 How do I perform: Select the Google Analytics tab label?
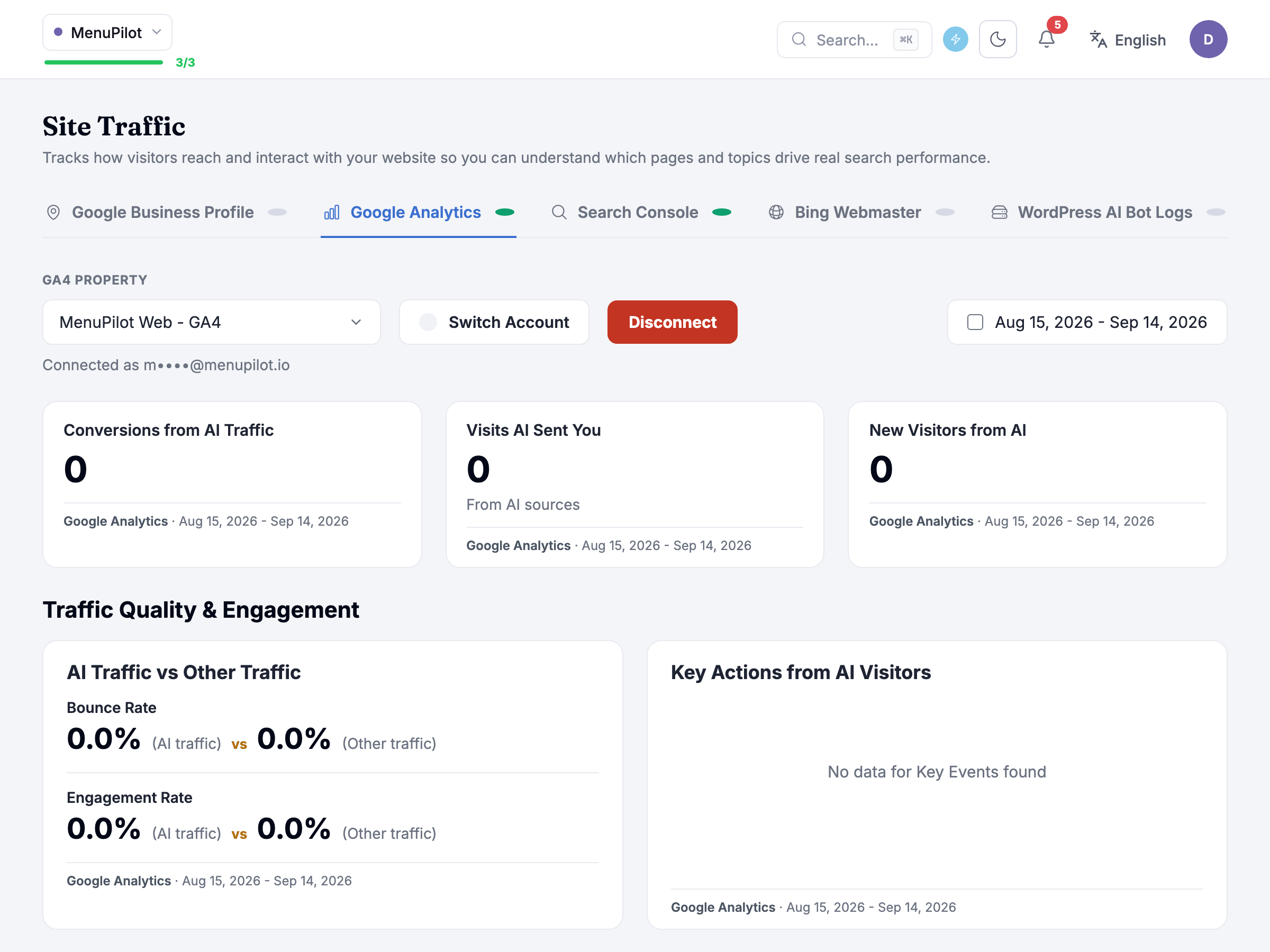click(416, 212)
